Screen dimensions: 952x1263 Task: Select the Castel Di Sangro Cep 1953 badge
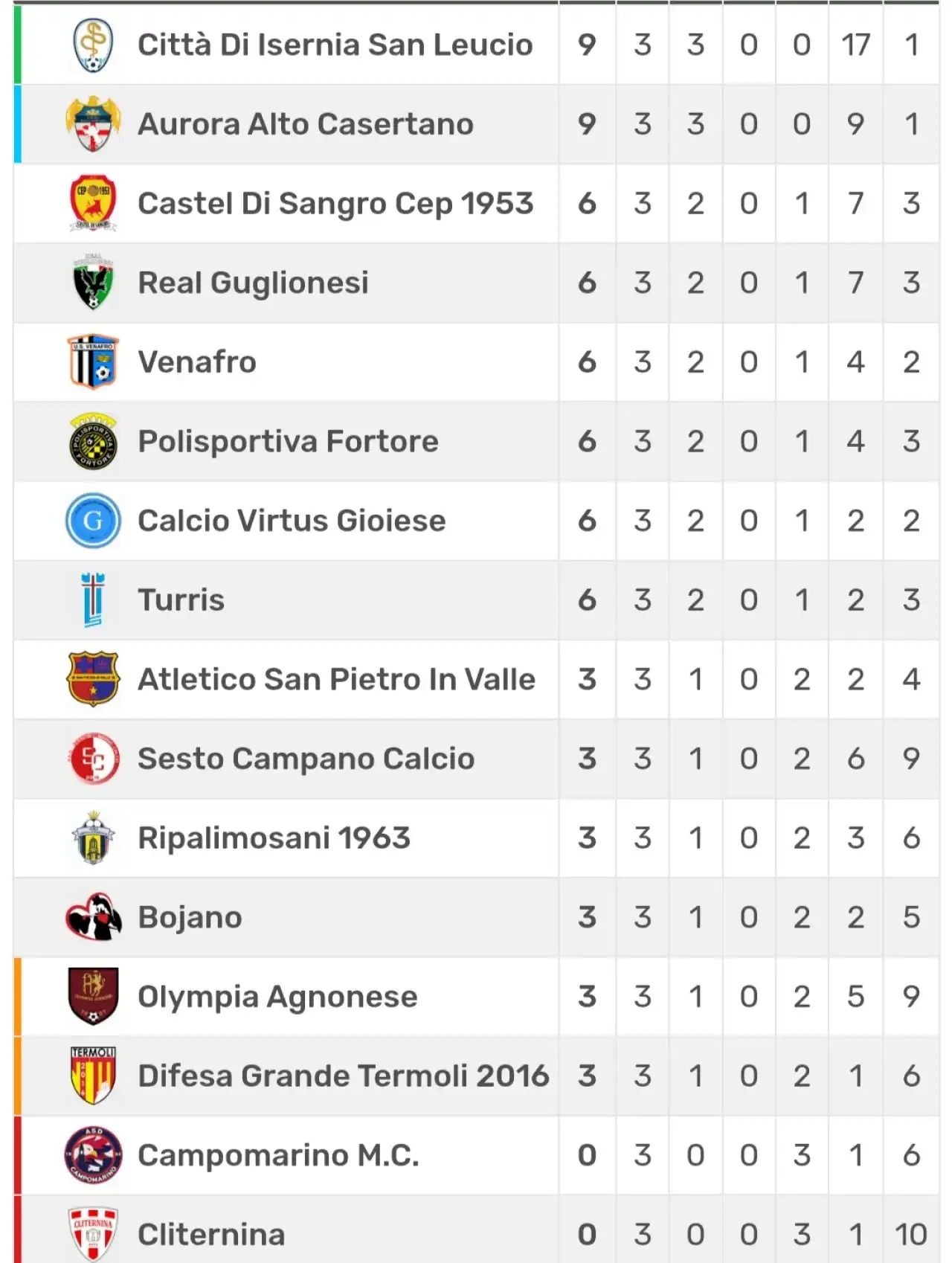93,203
